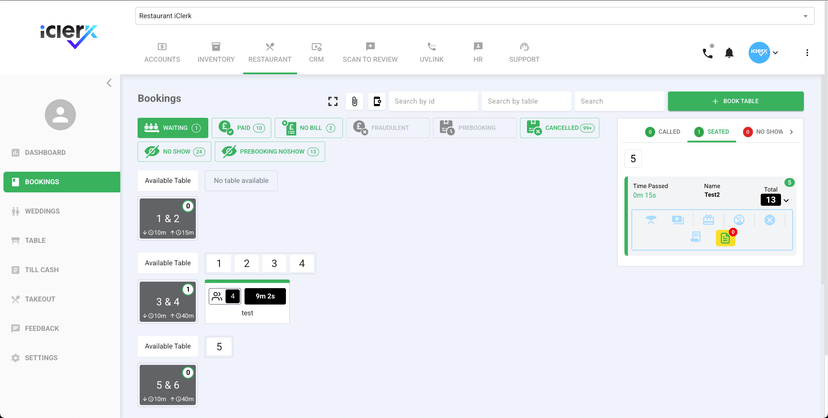Click the Search by table field
828x418 pixels.
coord(525,101)
